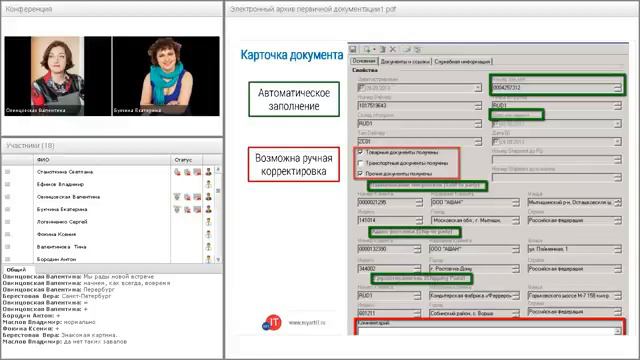Click the leftmost status icon in Светлана's row

point(177,172)
